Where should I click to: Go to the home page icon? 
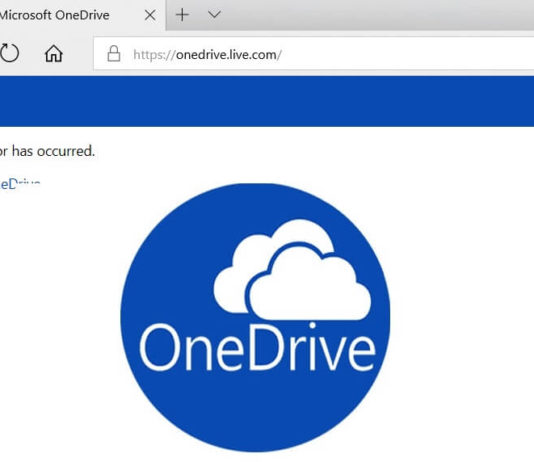(54, 53)
